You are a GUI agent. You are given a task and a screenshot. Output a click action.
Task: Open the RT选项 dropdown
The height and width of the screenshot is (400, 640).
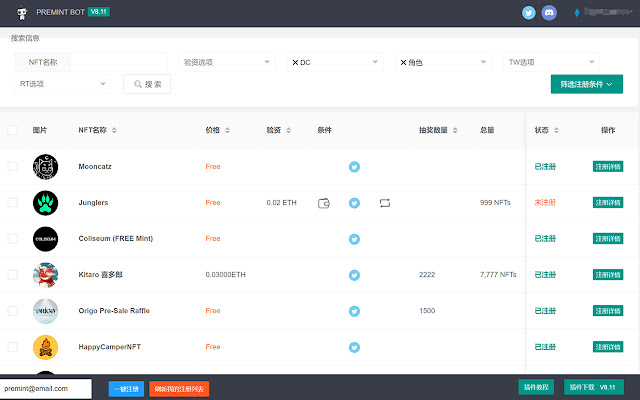(63, 84)
